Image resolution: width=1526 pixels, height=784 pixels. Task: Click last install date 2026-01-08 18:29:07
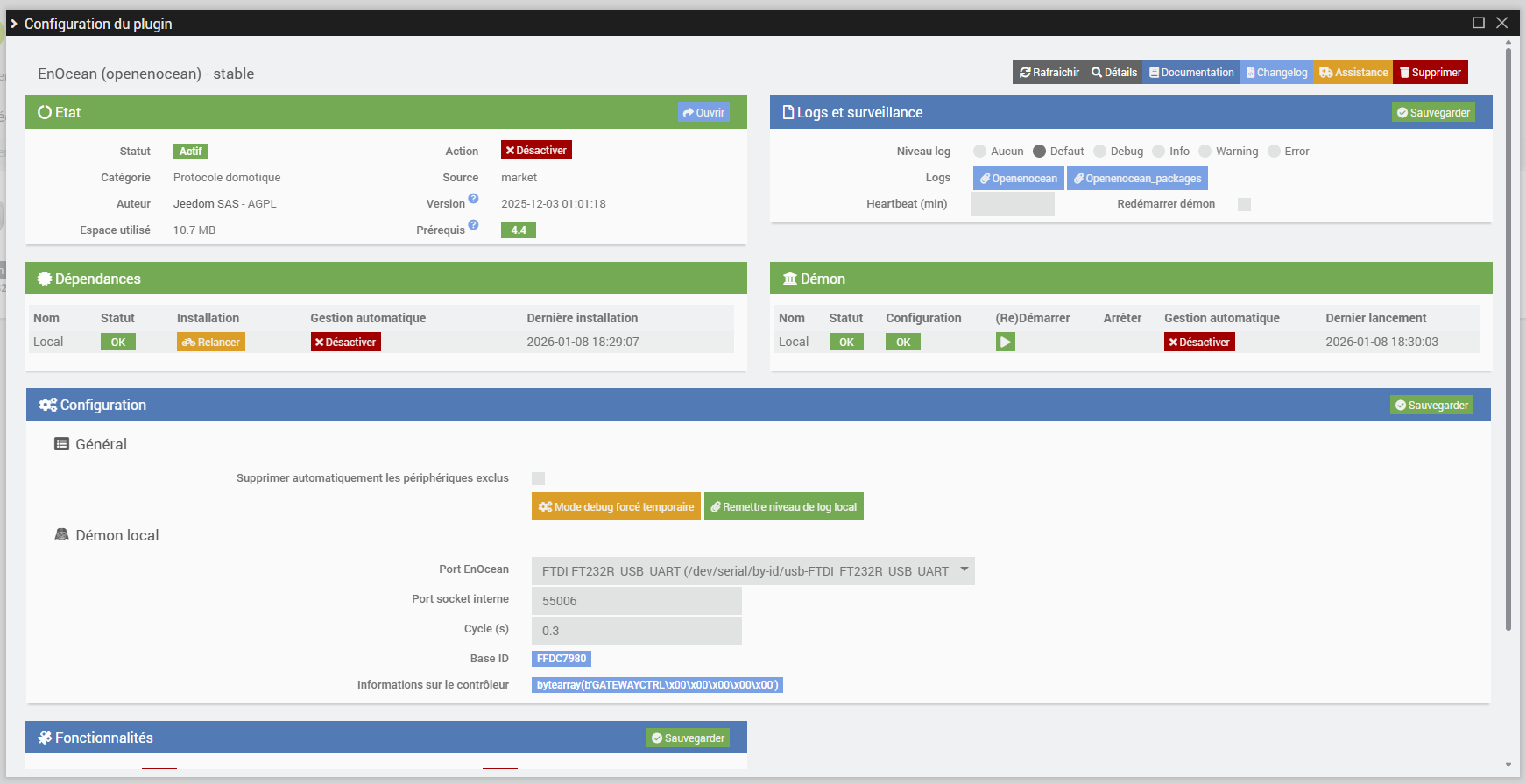pyautogui.click(x=583, y=343)
